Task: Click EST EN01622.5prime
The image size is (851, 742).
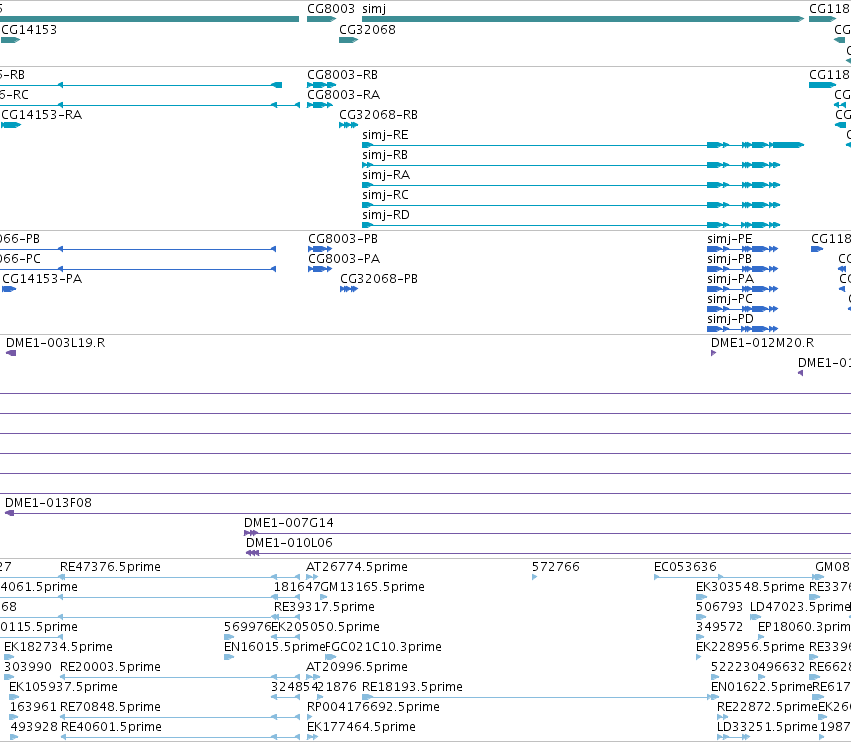Action: tap(761, 687)
